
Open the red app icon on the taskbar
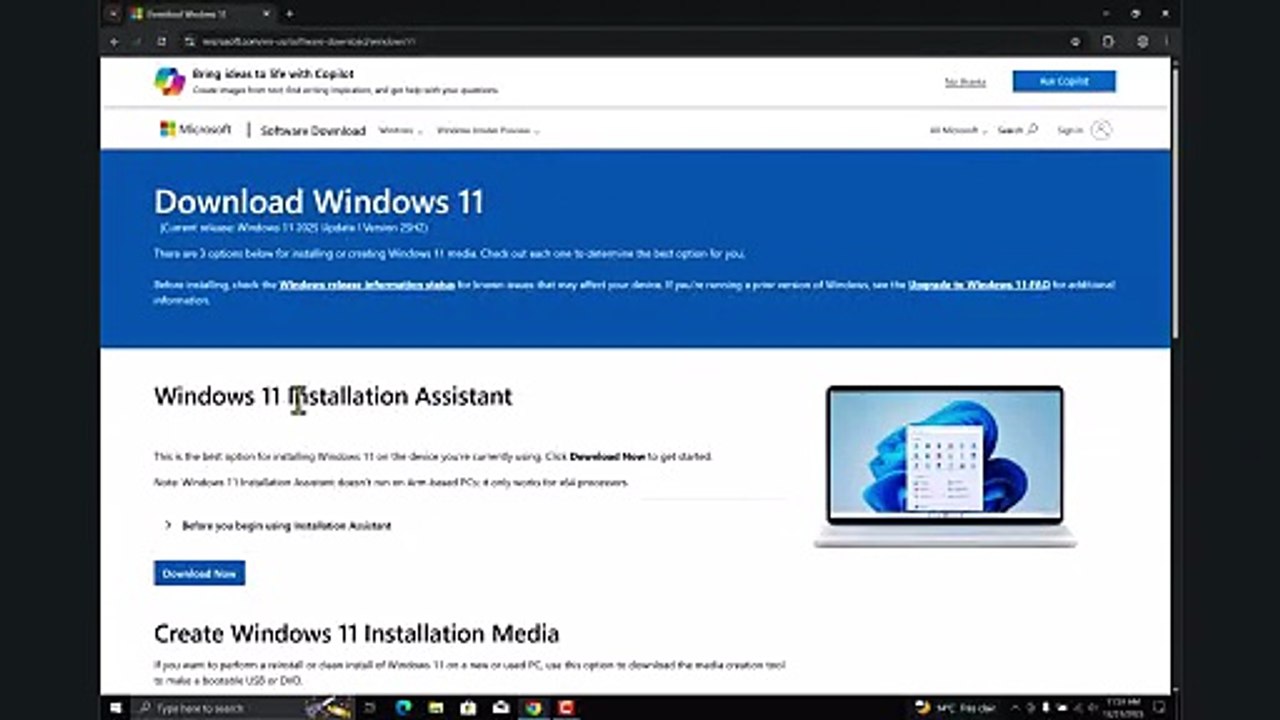[x=566, y=708]
